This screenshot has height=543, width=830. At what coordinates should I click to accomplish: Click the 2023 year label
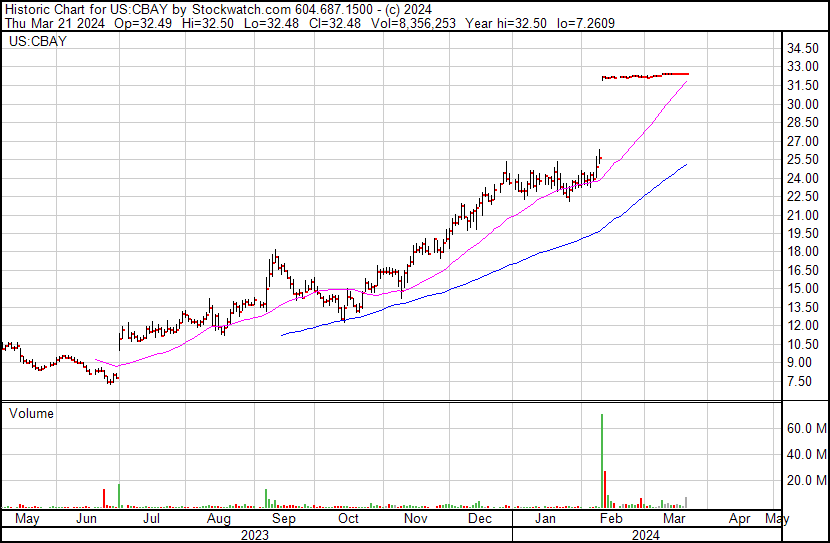255,535
